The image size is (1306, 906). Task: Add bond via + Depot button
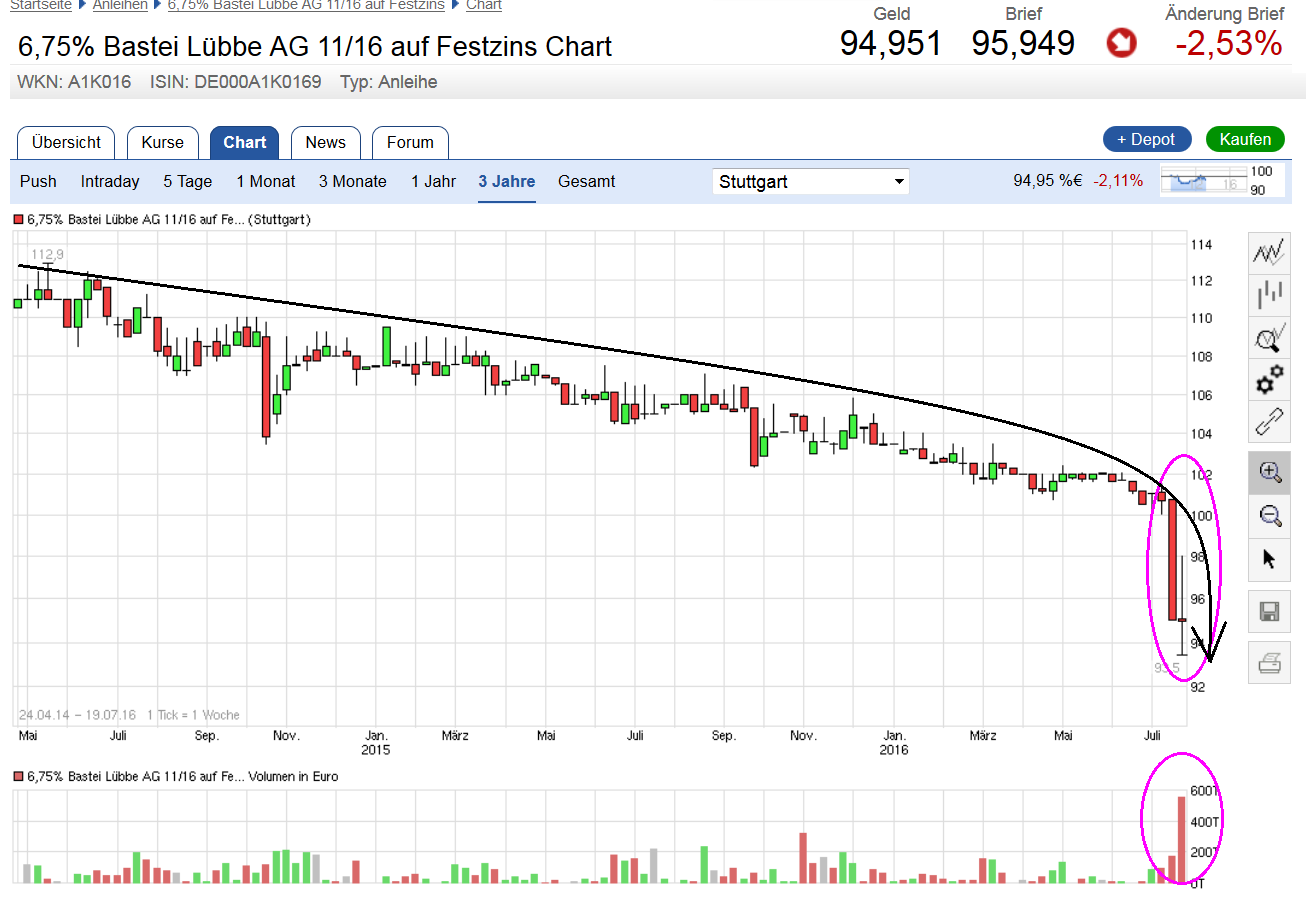pos(1146,140)
